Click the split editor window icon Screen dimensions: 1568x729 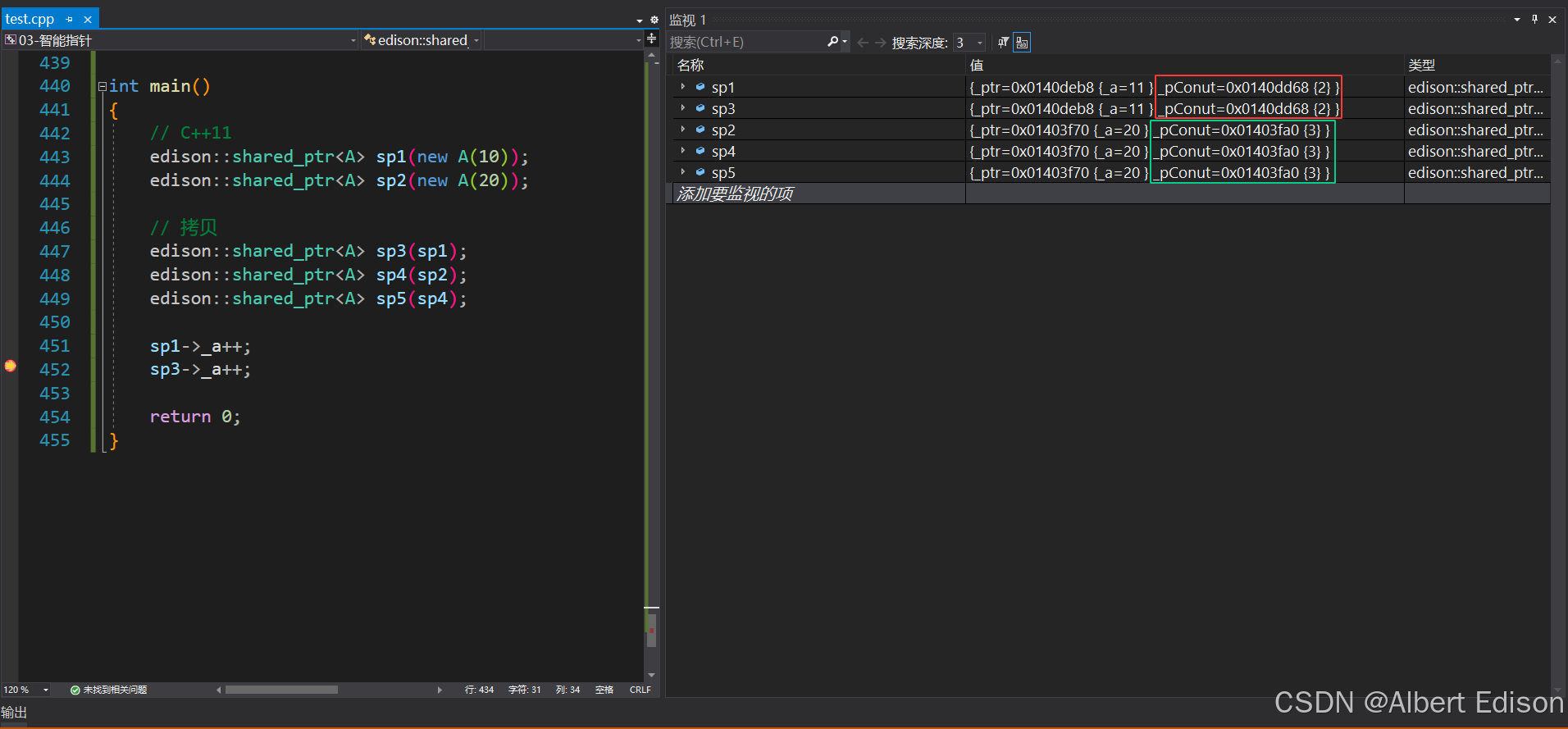652,39
